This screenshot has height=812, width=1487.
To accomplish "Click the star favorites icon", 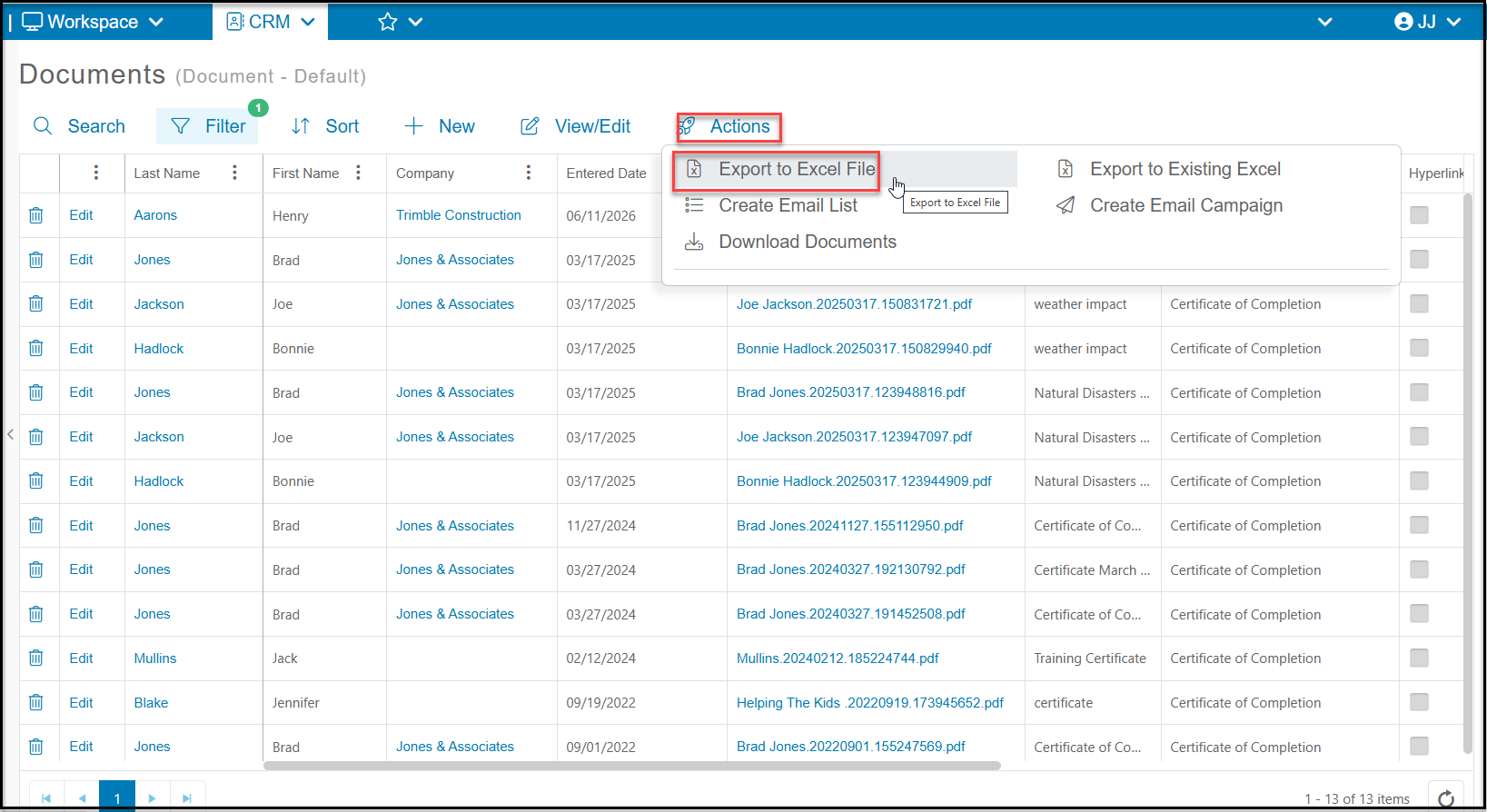I will pyautogui.click(x=388, y=22).
